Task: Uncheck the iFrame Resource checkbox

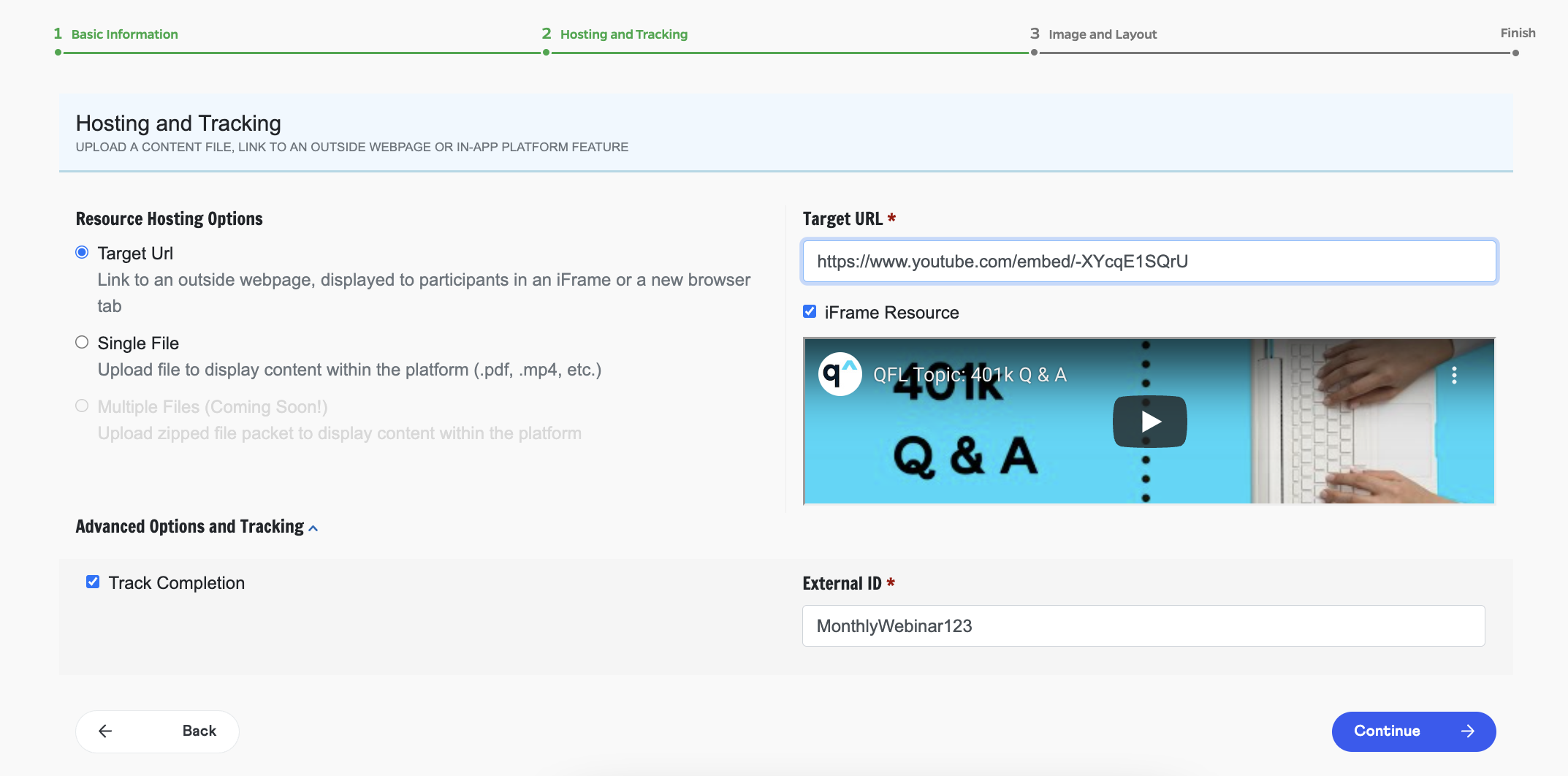Action: [x=809, y=311]
